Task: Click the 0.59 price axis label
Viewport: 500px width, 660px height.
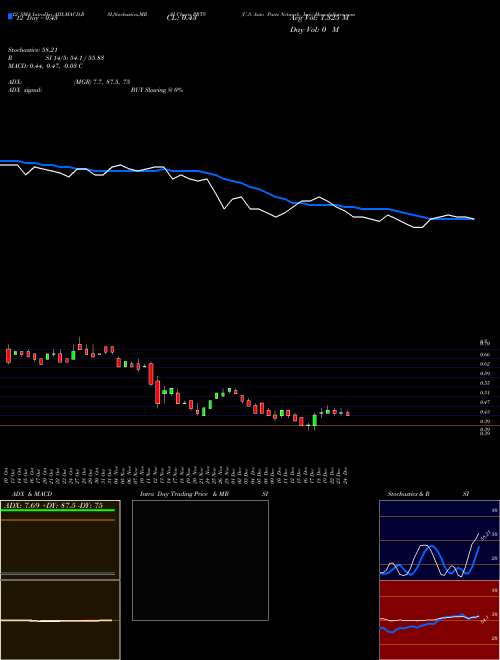Action: coord(485,373)
